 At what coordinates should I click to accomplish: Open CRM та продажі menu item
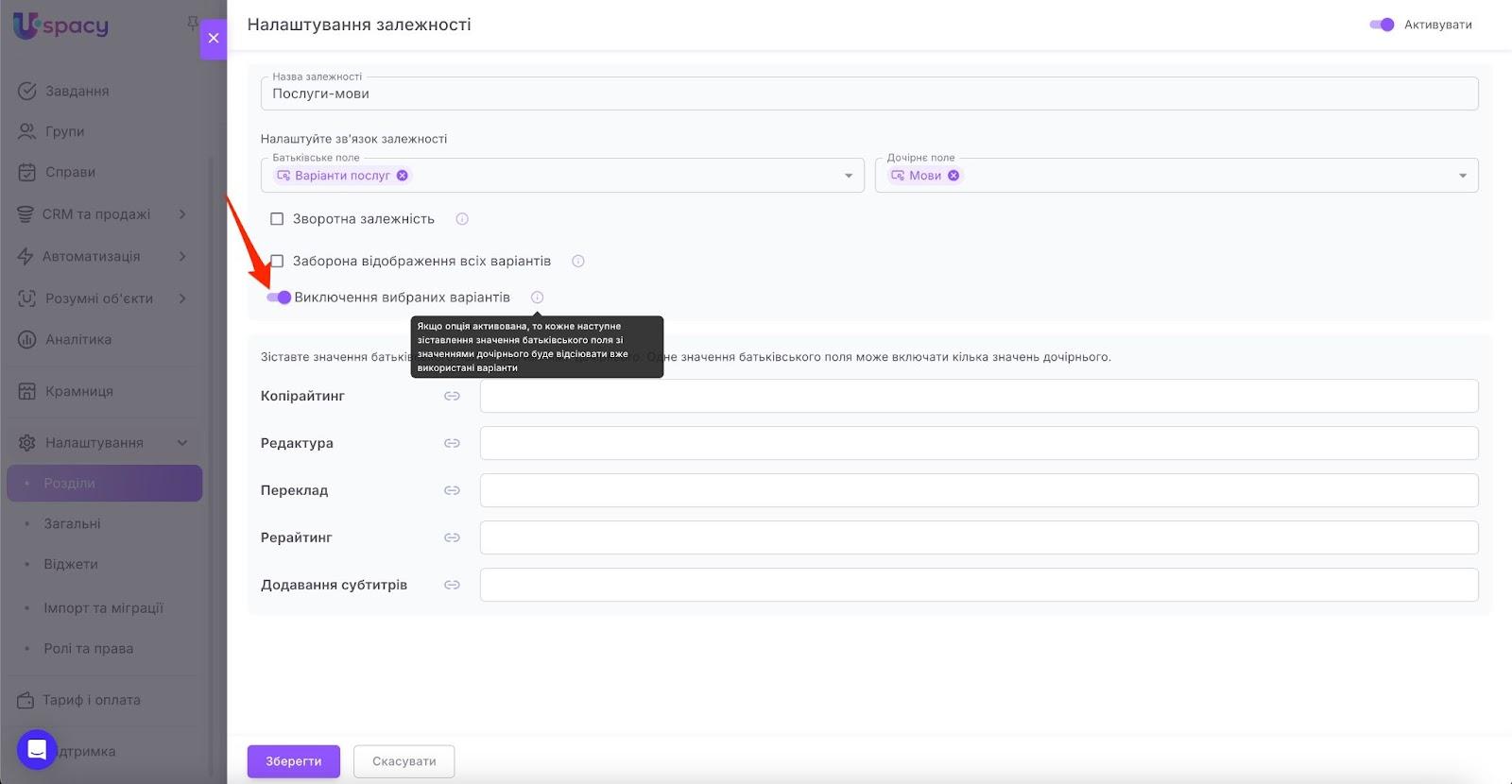point(96,214)
